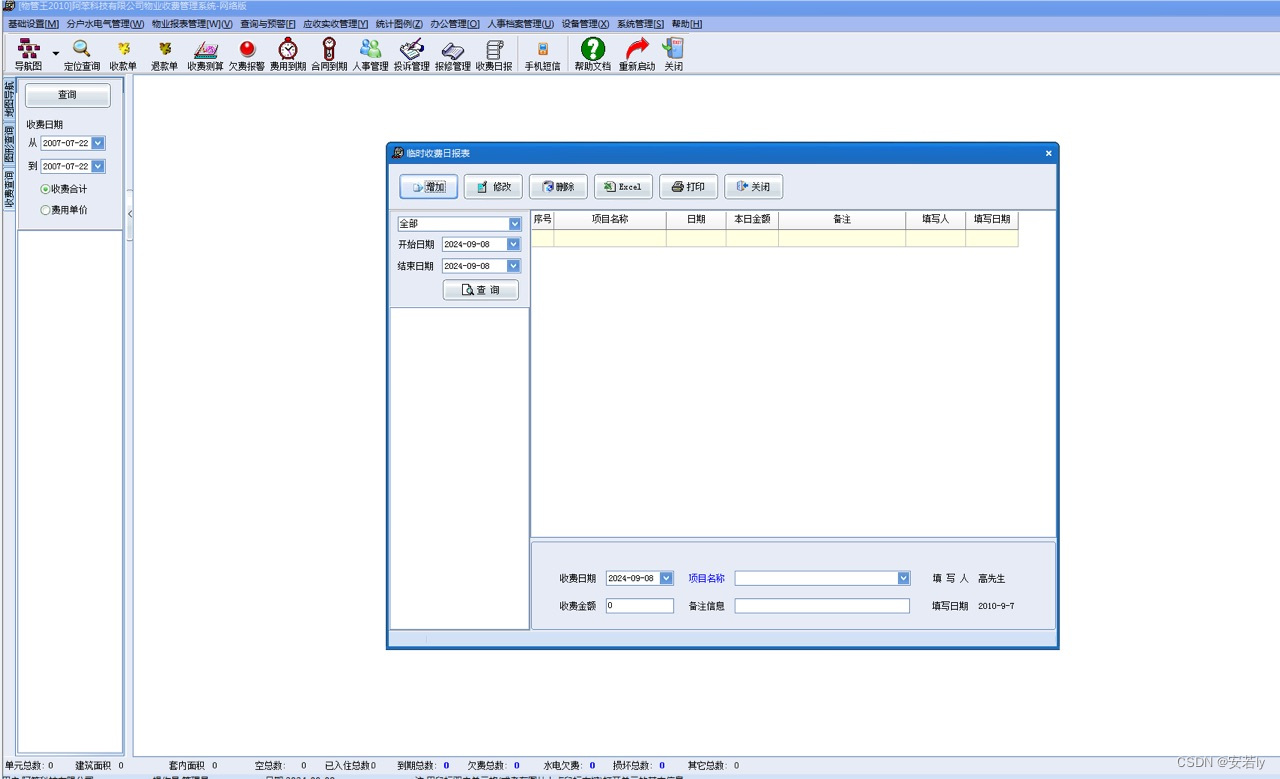Viewport: 1280px width, 779px height.
Task: Open 投诉管理 complaint management icon
Action: click(411, 54)
